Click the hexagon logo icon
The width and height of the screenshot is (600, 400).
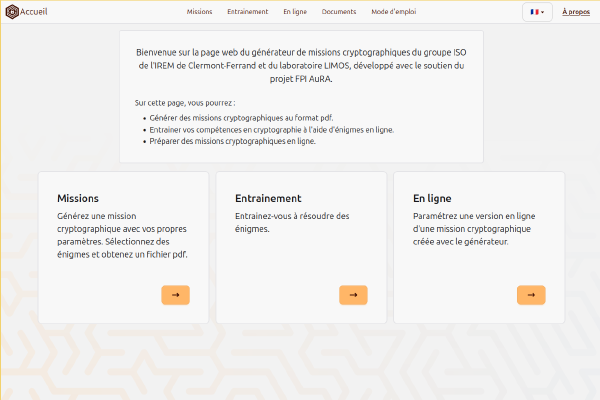(x=11, y=12)
